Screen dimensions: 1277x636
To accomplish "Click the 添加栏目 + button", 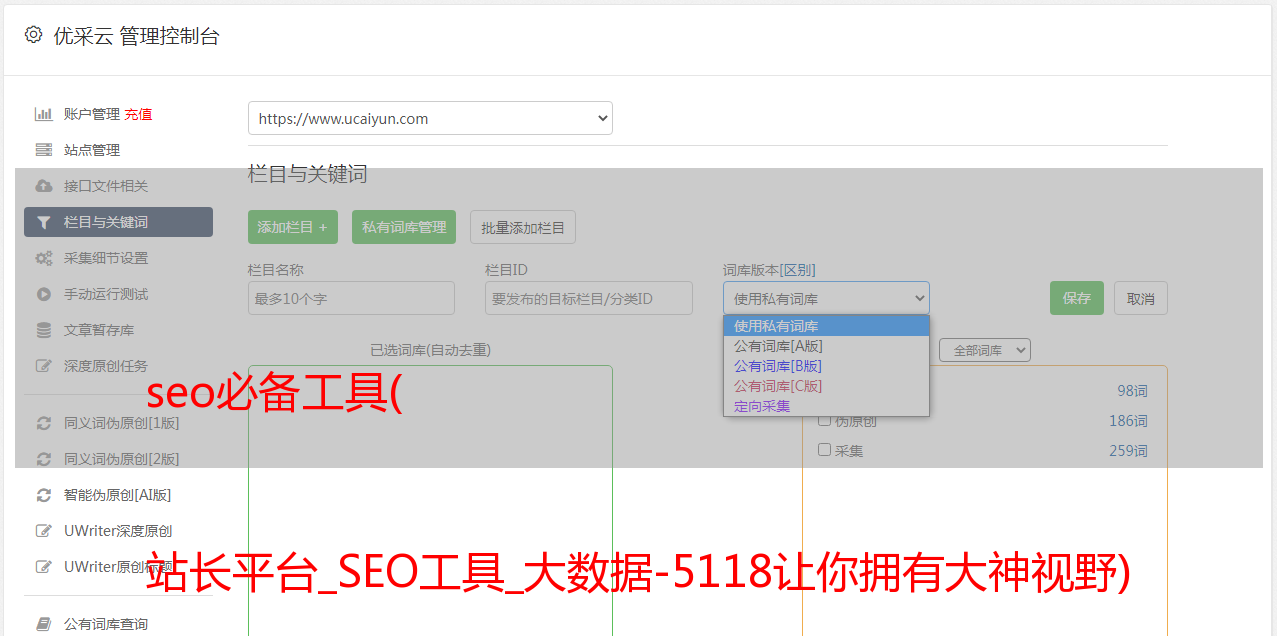I will tap(293, 227).
